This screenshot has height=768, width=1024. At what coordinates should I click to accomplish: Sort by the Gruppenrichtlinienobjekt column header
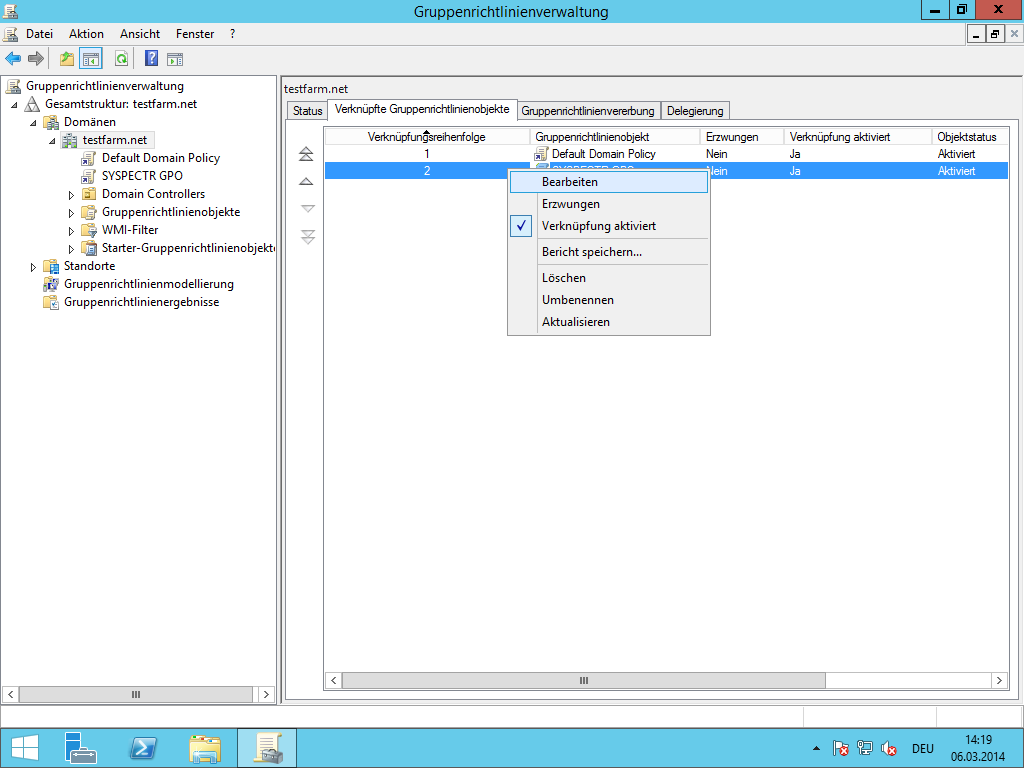[615, 137]
